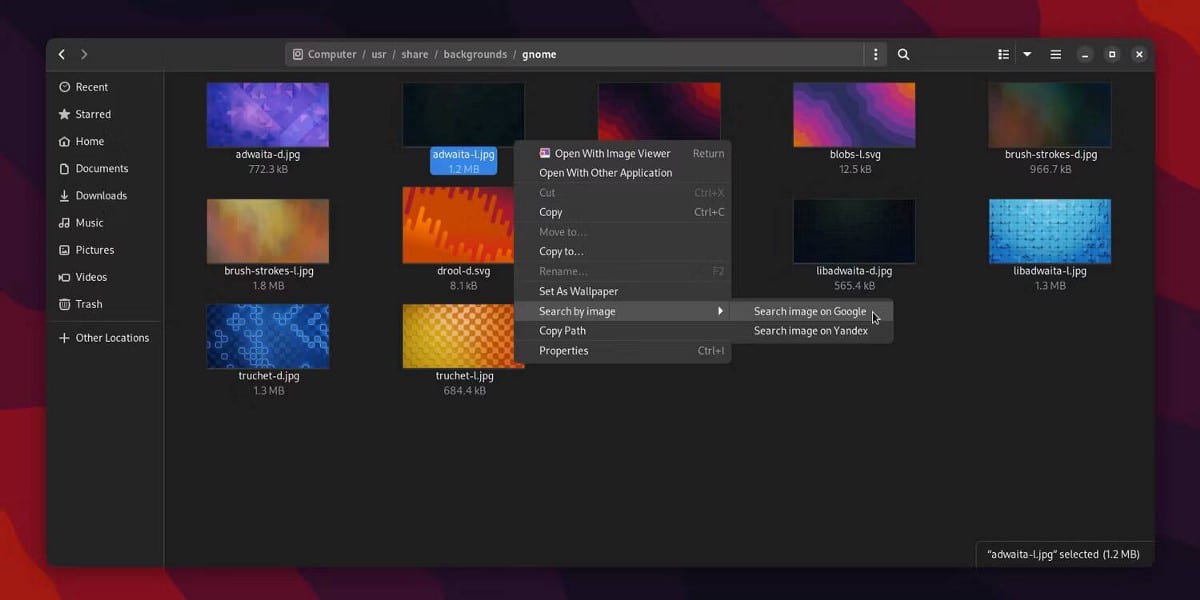Navigate forward with the forward arrow

coord(84,54)
